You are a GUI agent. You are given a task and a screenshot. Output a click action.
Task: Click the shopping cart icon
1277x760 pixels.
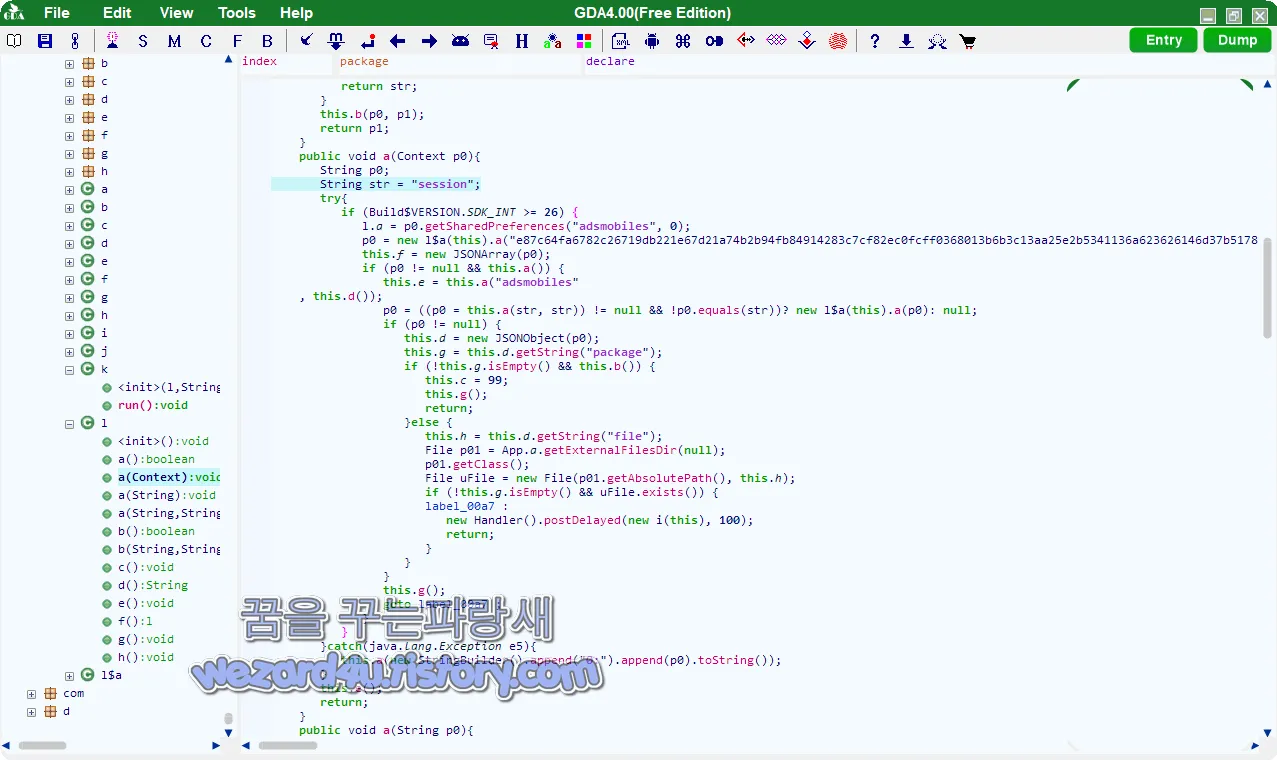tap(968, 41)
